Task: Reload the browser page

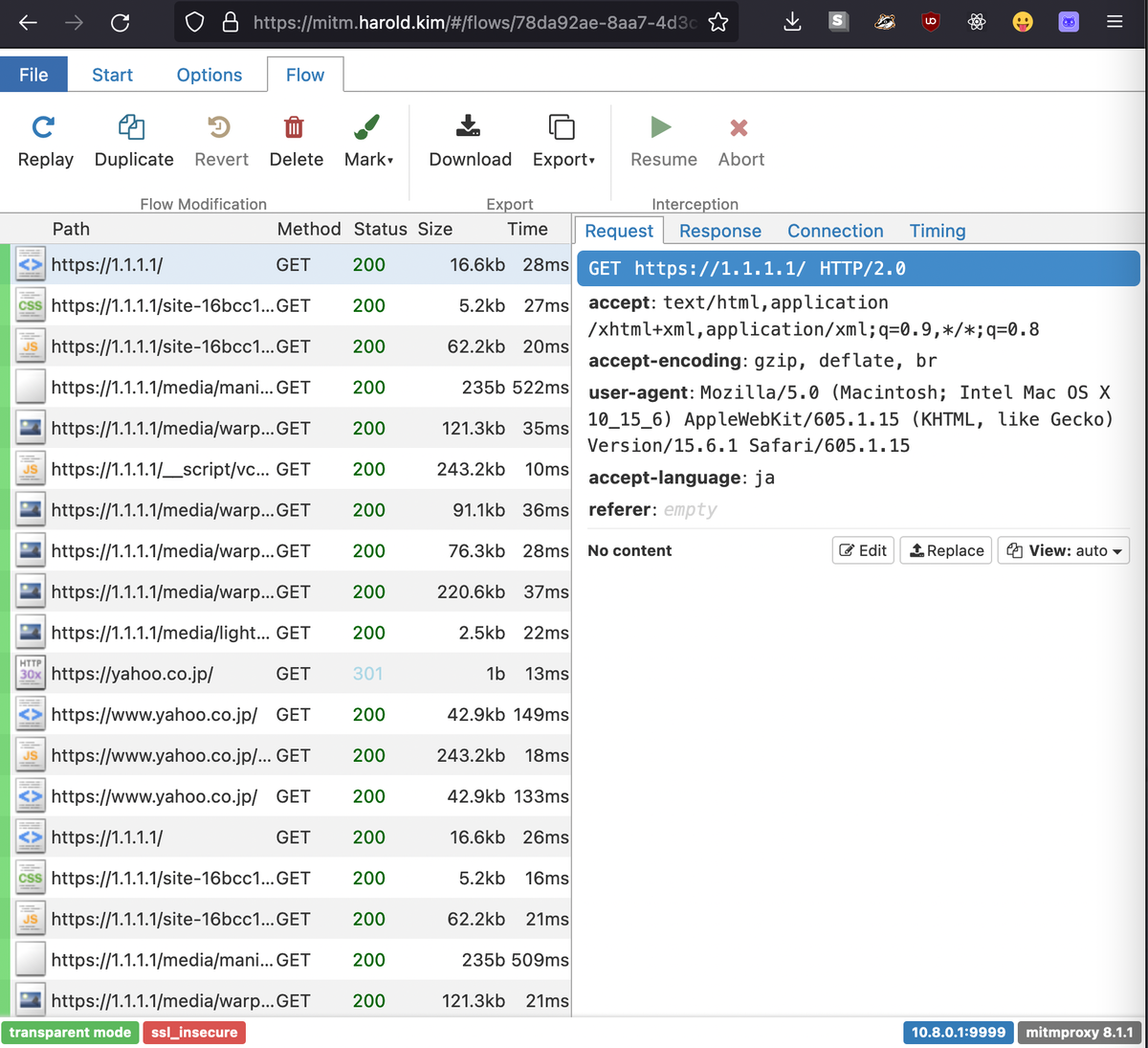Action: coord(120,22)
